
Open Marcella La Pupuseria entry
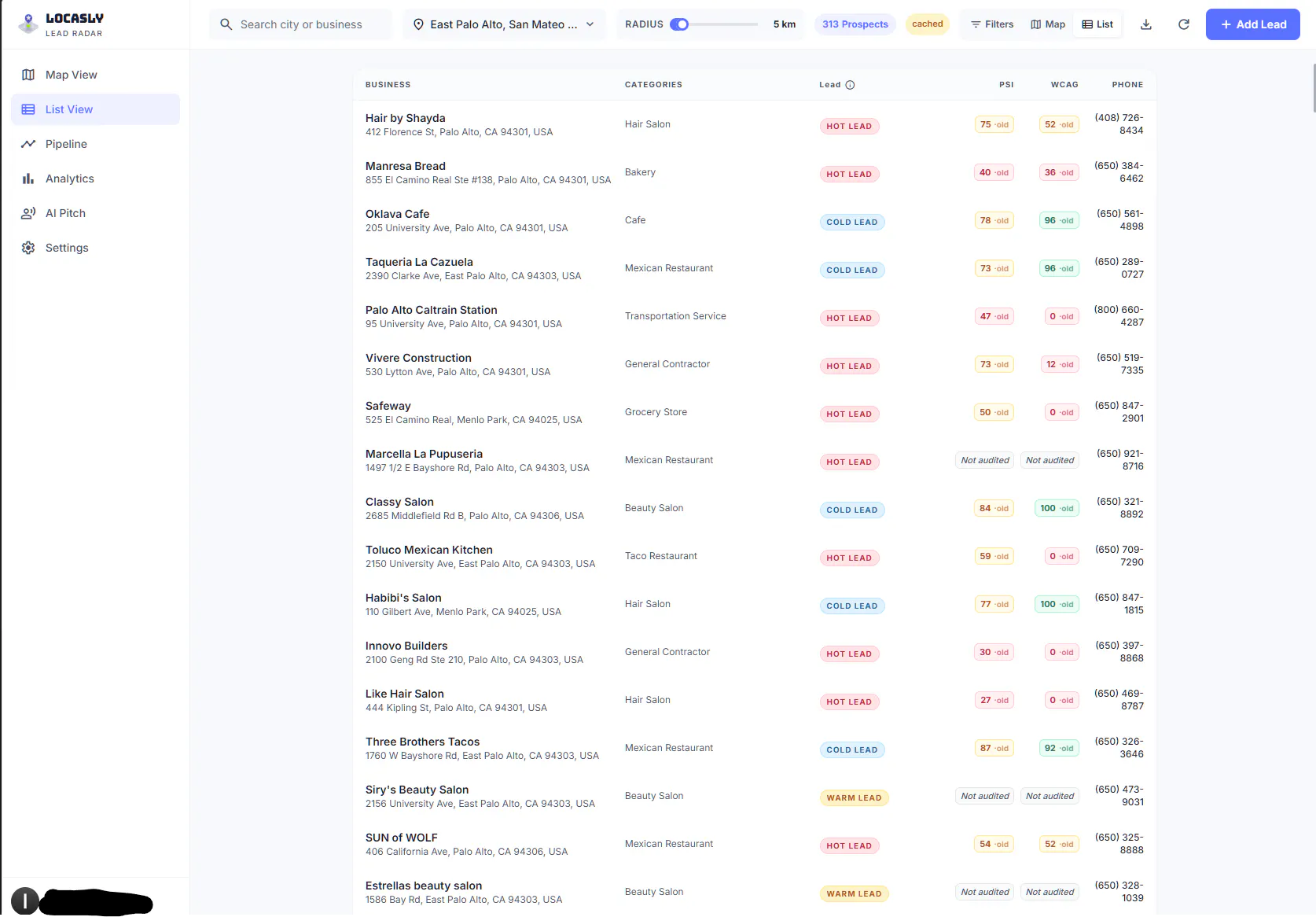(x=754, y=460)
